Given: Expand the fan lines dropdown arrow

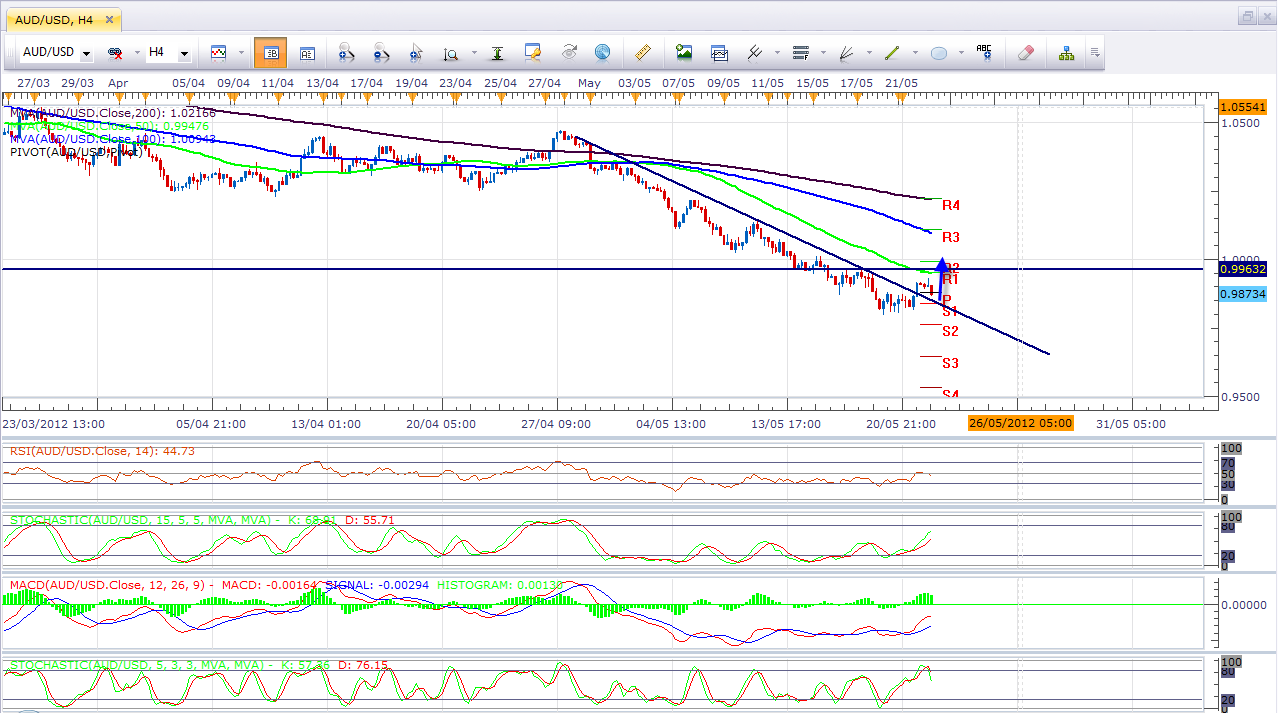Looking at the screenshot, I should click(x=868, y=53).
